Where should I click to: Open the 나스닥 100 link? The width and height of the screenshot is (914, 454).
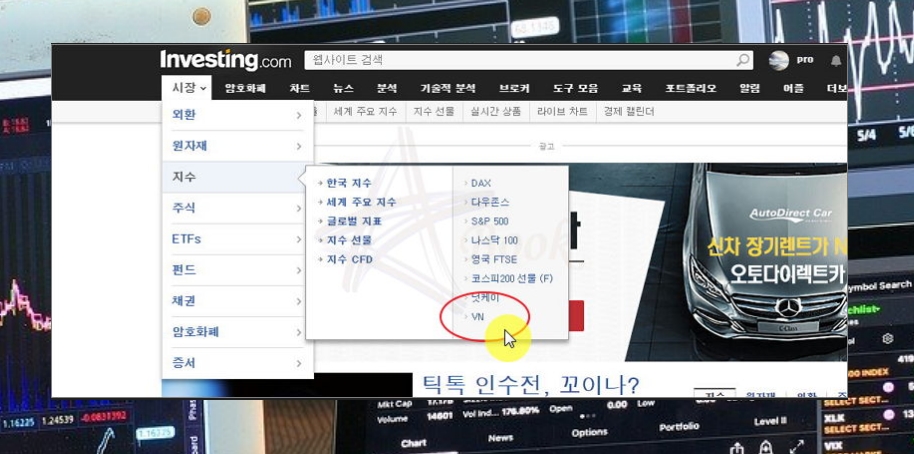coord(494,240)
